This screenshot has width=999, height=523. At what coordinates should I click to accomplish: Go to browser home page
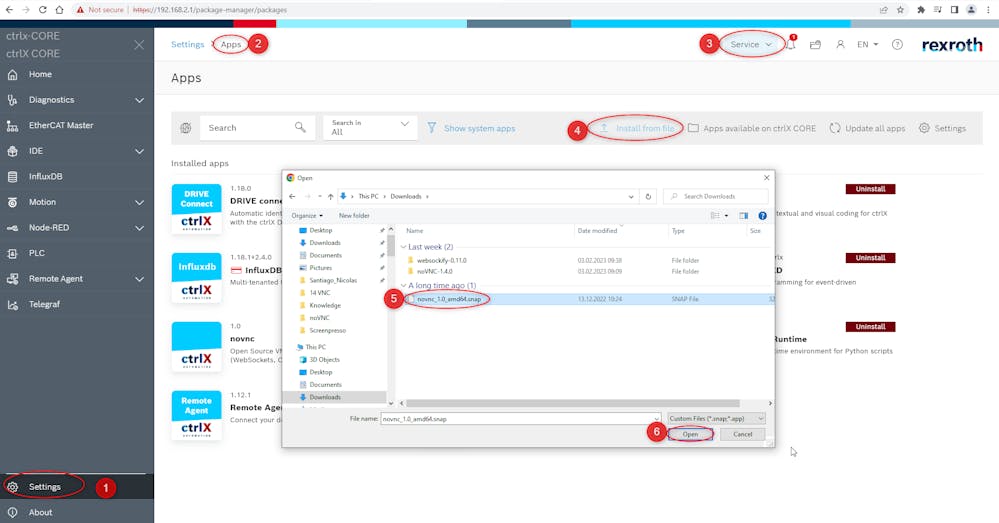click(59, 10)
